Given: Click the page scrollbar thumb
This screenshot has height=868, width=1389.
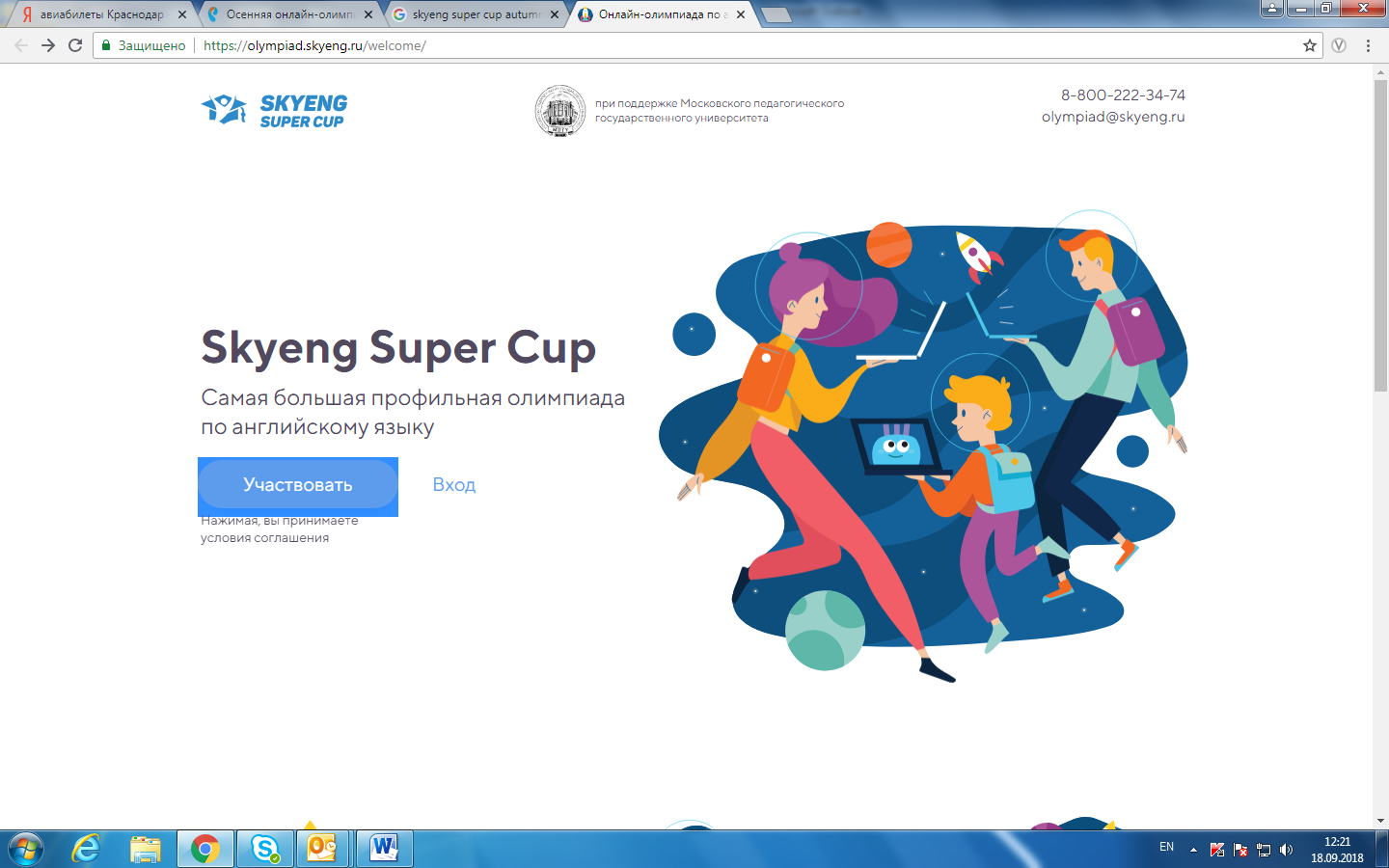Looking at the screenshot, I should point(1380,234).
